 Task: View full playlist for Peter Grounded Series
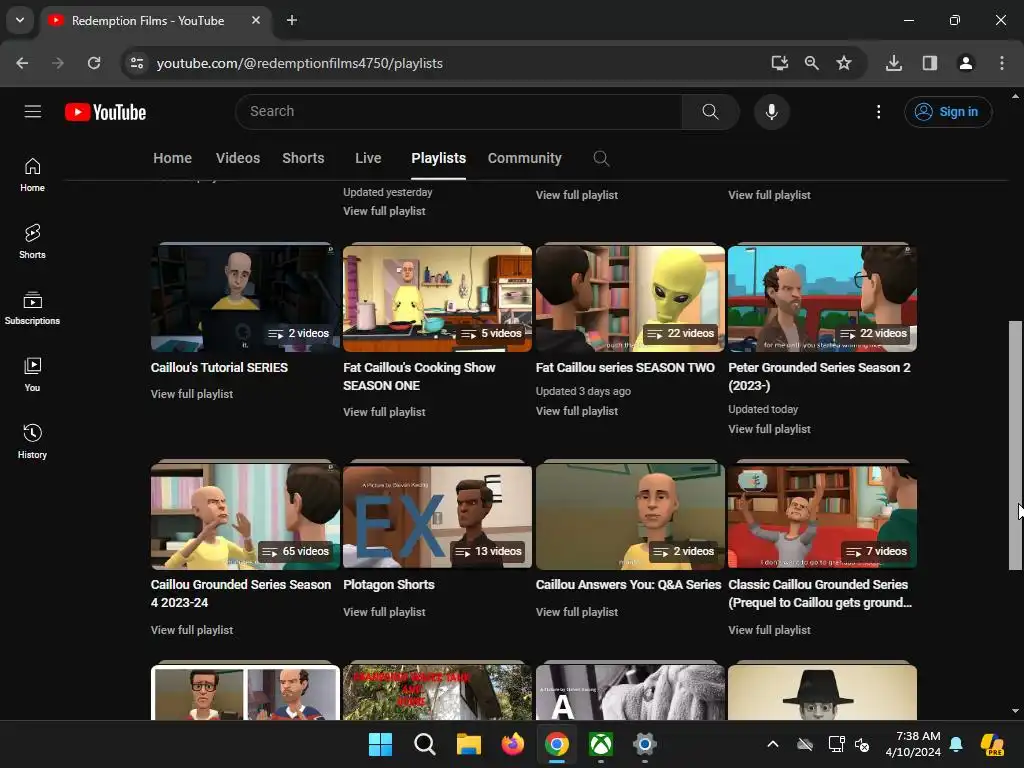(769, 429)
